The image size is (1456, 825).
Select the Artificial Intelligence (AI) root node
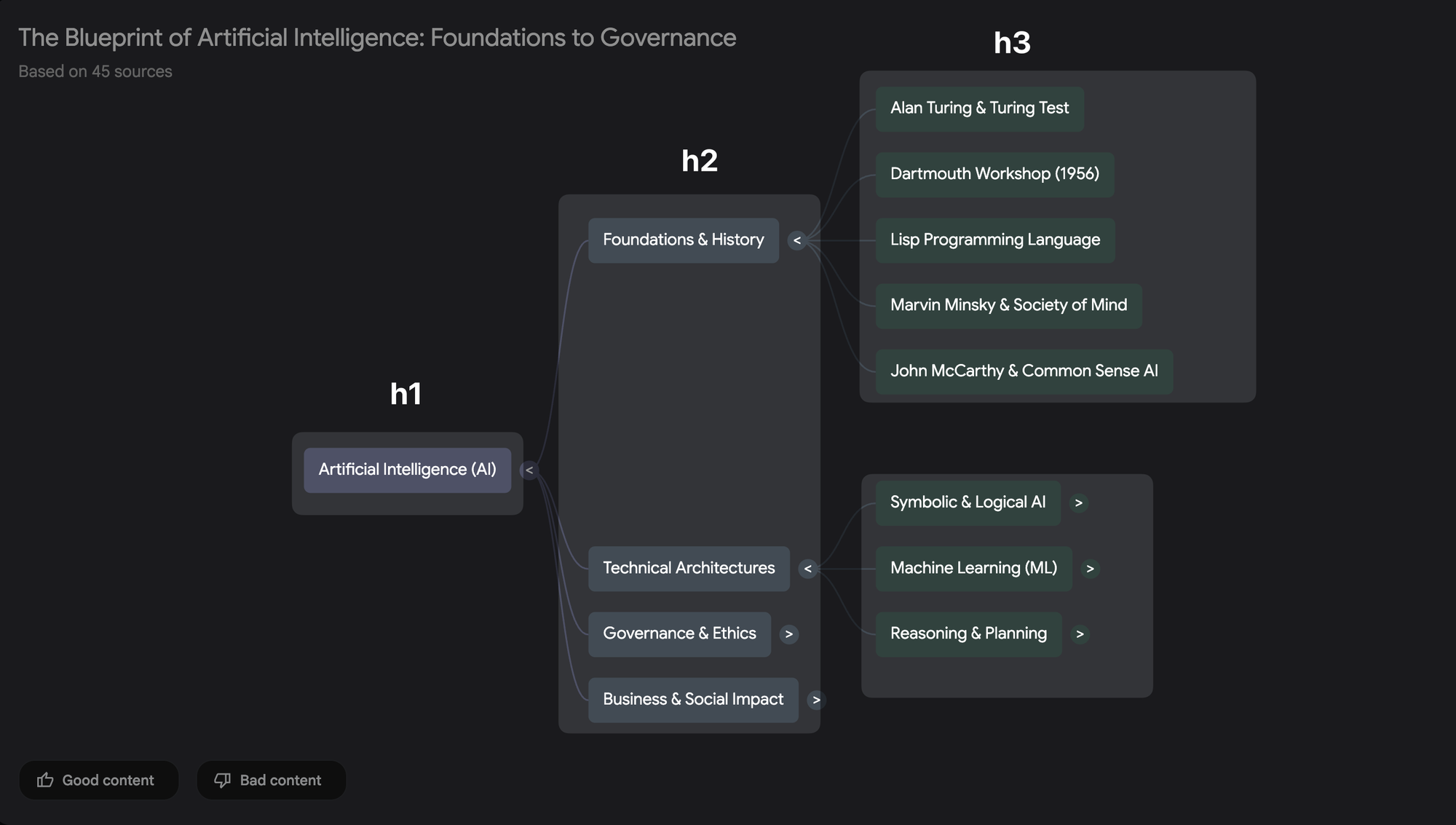click(407, 470)
